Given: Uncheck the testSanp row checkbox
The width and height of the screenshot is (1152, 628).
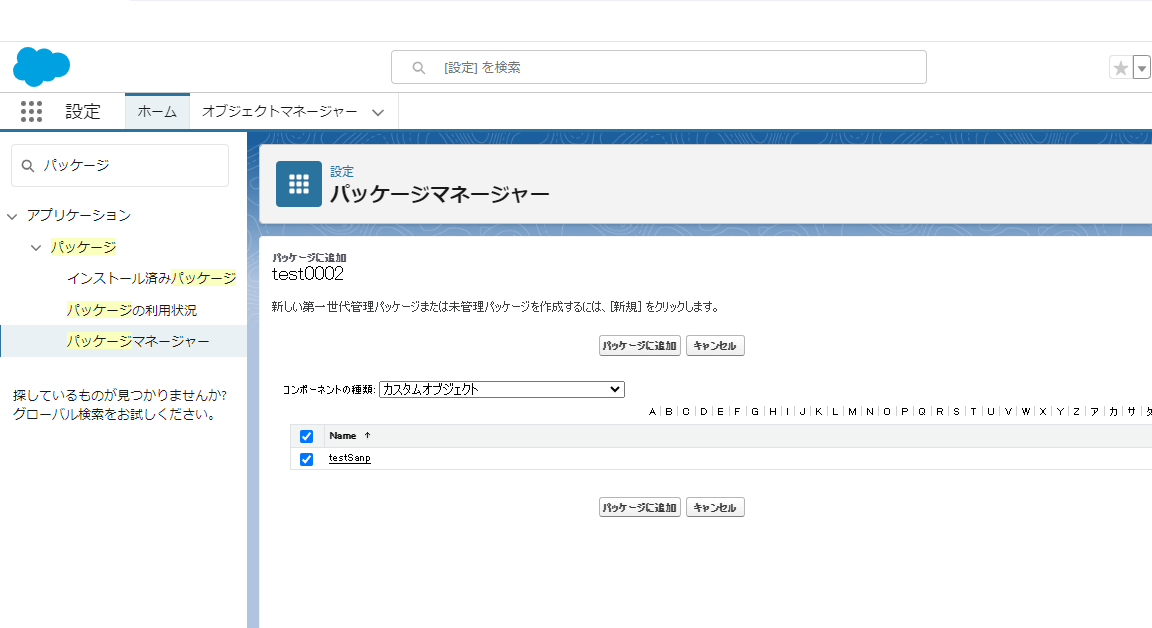Looking at the screenshot, I should (x=306, y=458).
